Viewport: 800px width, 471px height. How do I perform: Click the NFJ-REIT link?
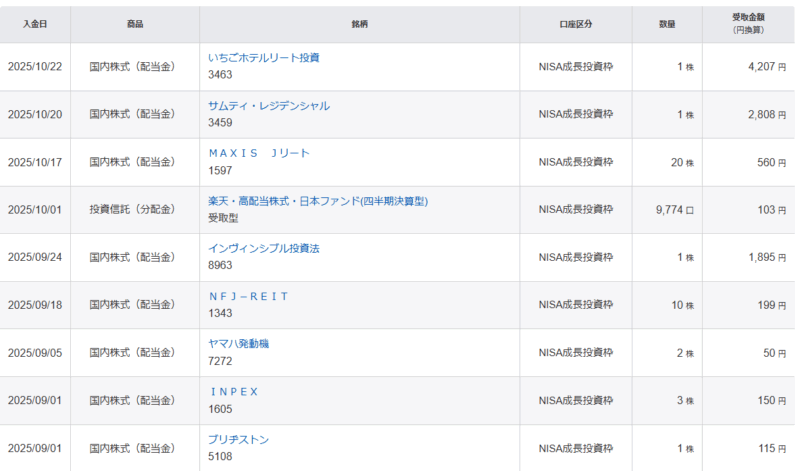coord(248,296)
